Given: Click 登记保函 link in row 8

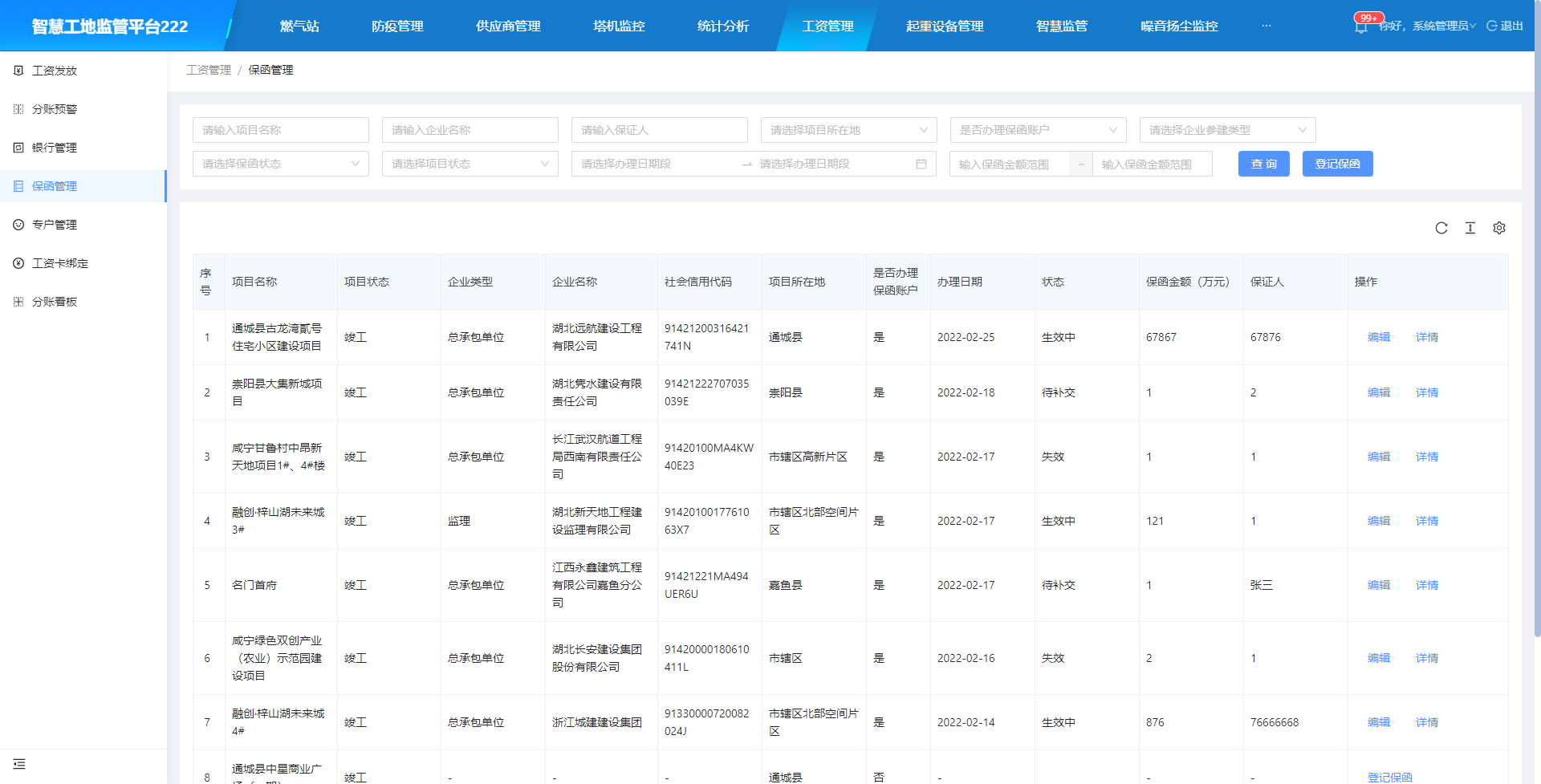Looking at the screenshot, I should pyautogui.click(x=1390, y=778).
